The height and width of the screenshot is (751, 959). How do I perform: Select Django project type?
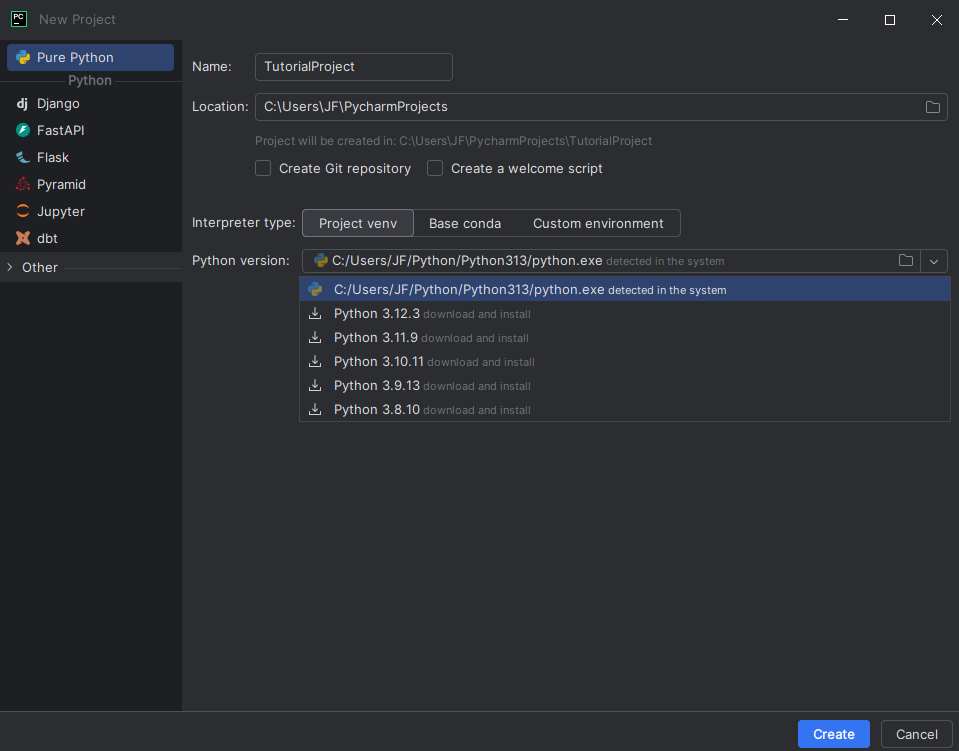click(x=91, y=104)
